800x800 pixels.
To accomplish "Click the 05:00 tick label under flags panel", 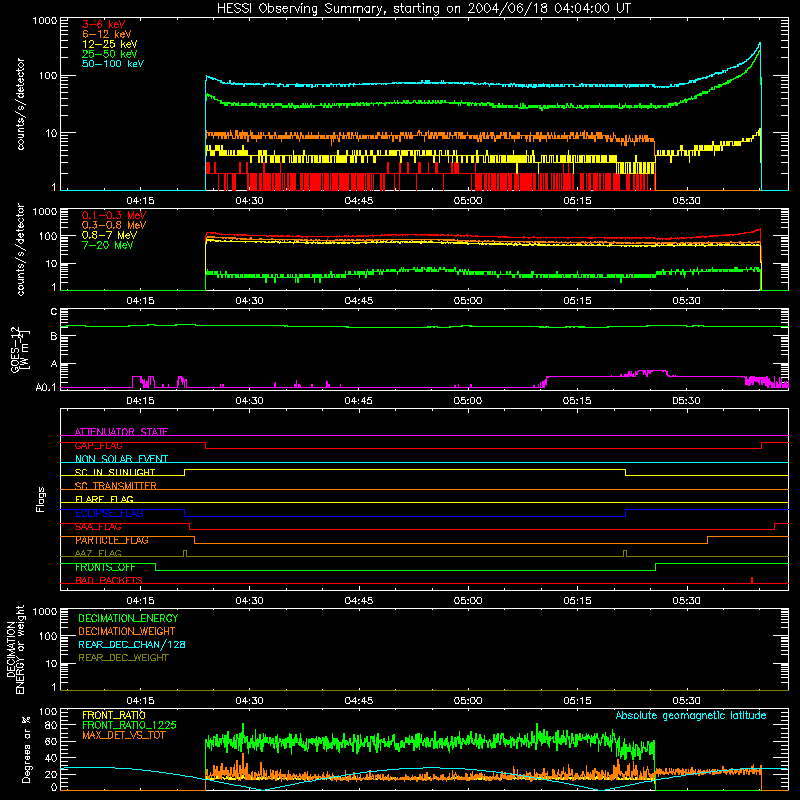I will click(x=468, y=601).
